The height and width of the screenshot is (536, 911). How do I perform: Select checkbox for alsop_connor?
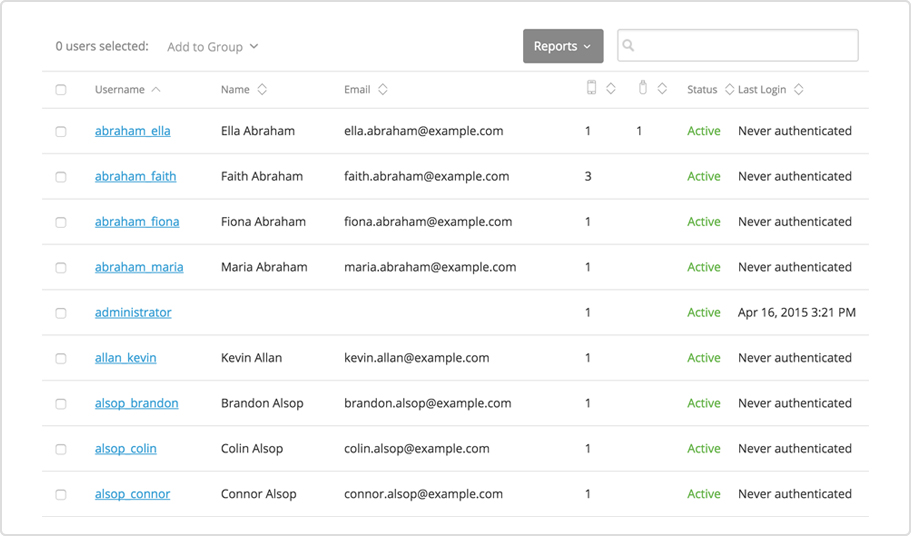pos(61,495)
